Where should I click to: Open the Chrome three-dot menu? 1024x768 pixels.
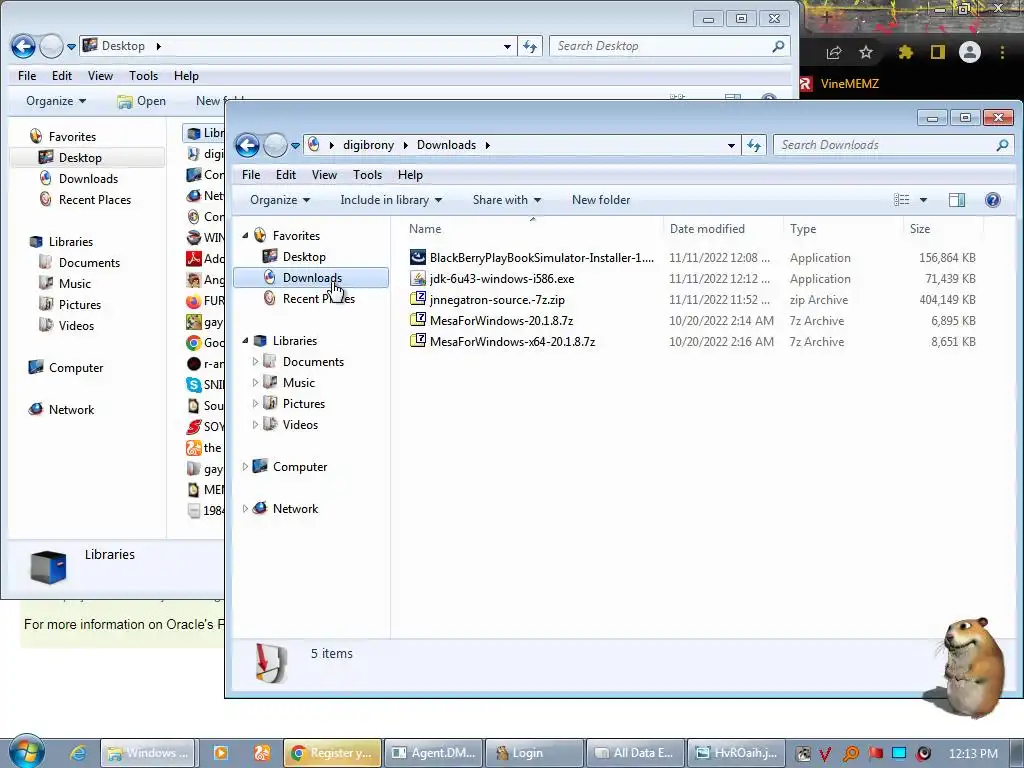(1002, 52)
